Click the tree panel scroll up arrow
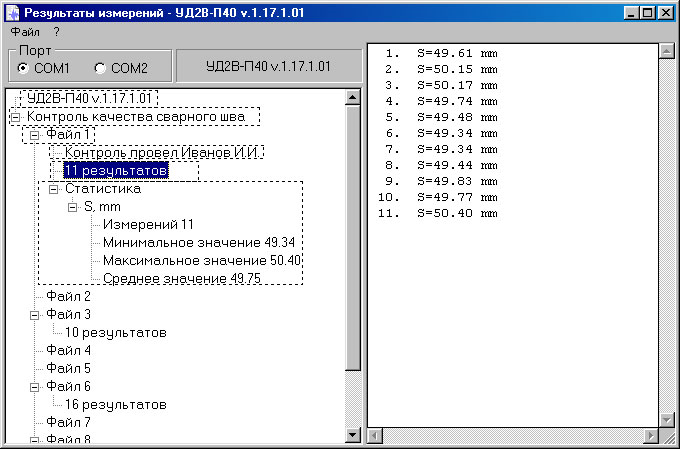Viewport: 680px width, 449px height. pyautogui.click(x=353, y=97)
